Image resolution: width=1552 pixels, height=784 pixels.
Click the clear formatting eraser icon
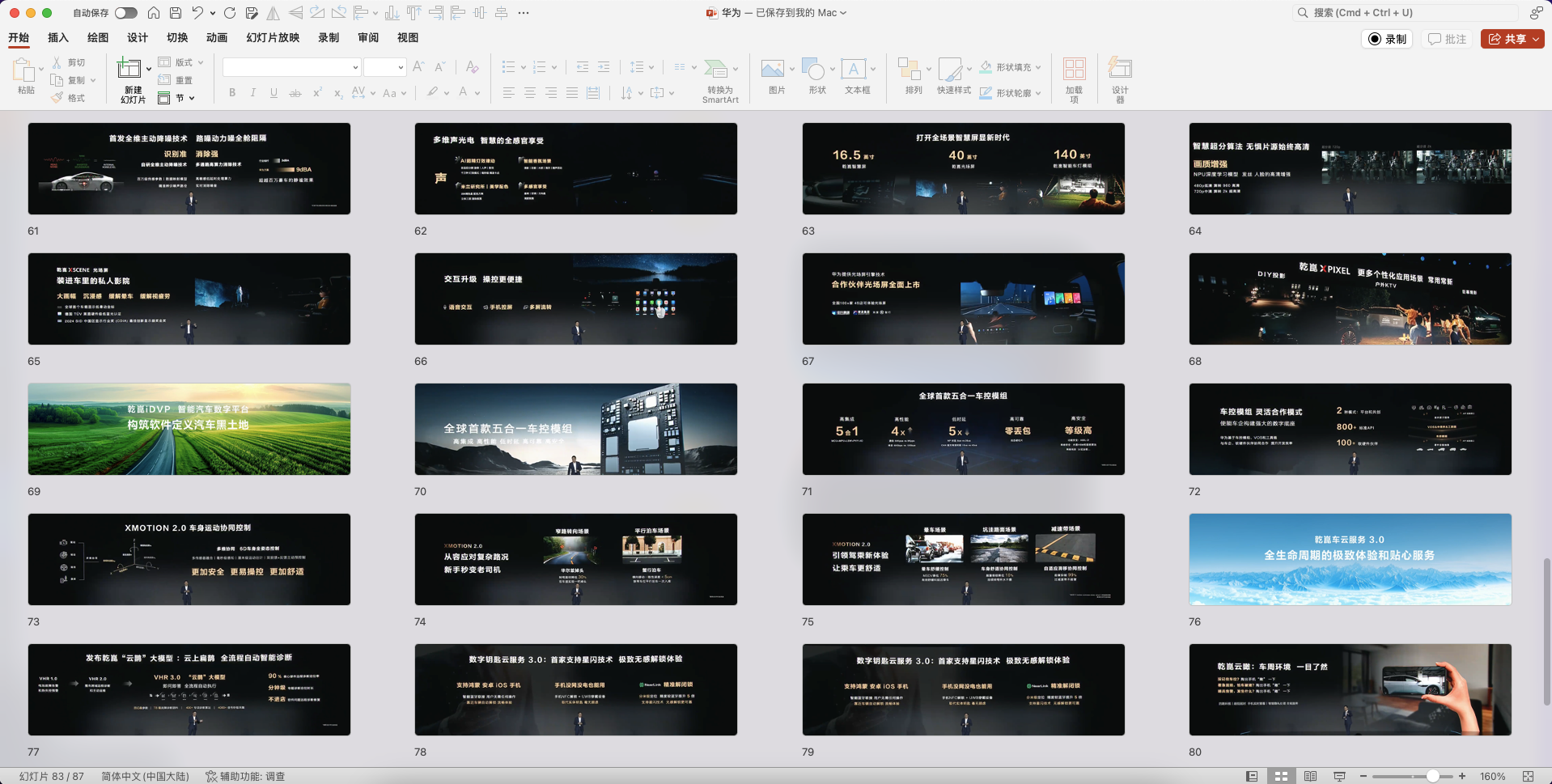(472, 67)
